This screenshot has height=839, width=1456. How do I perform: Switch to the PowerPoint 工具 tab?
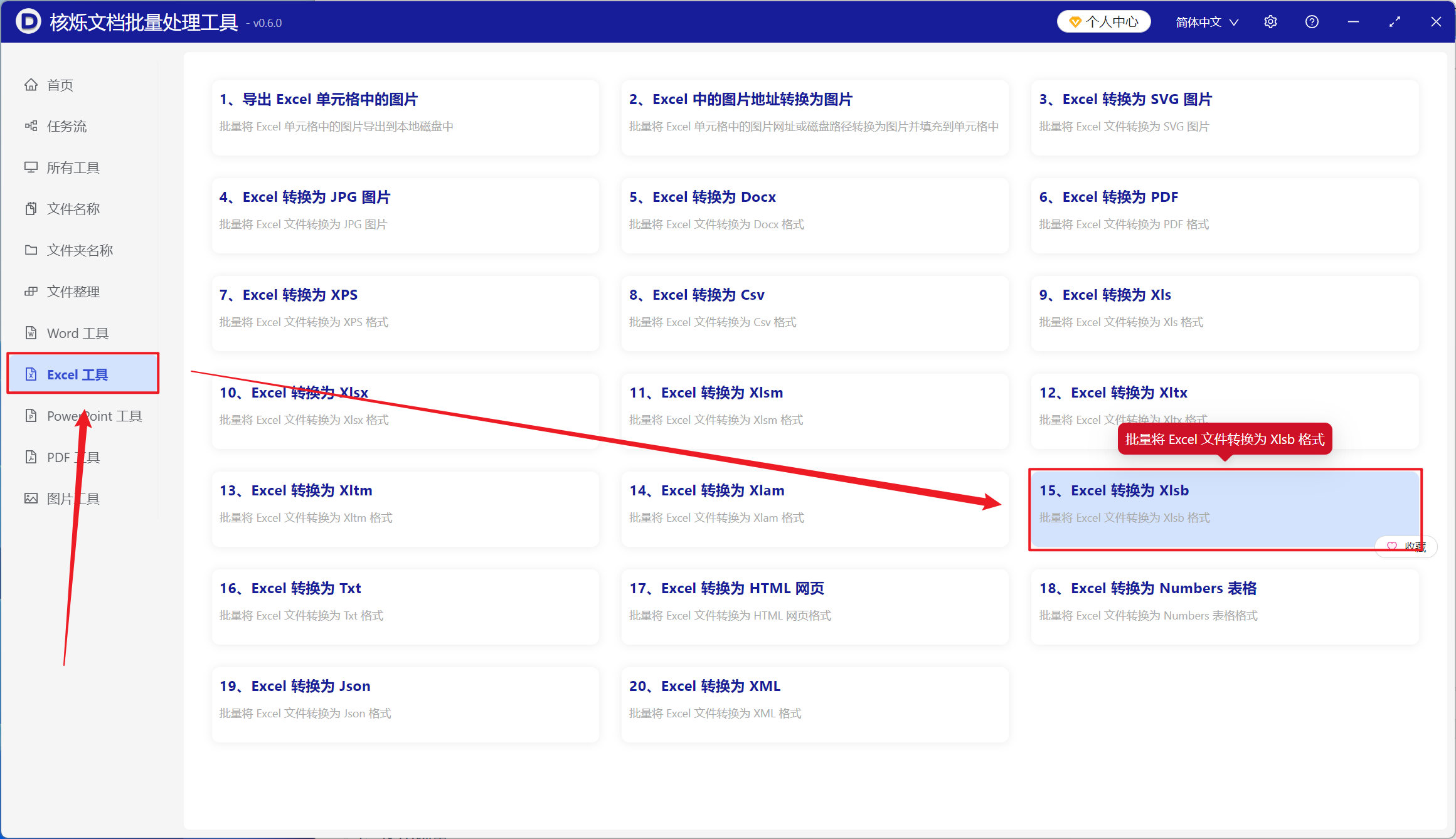[83, 416]
